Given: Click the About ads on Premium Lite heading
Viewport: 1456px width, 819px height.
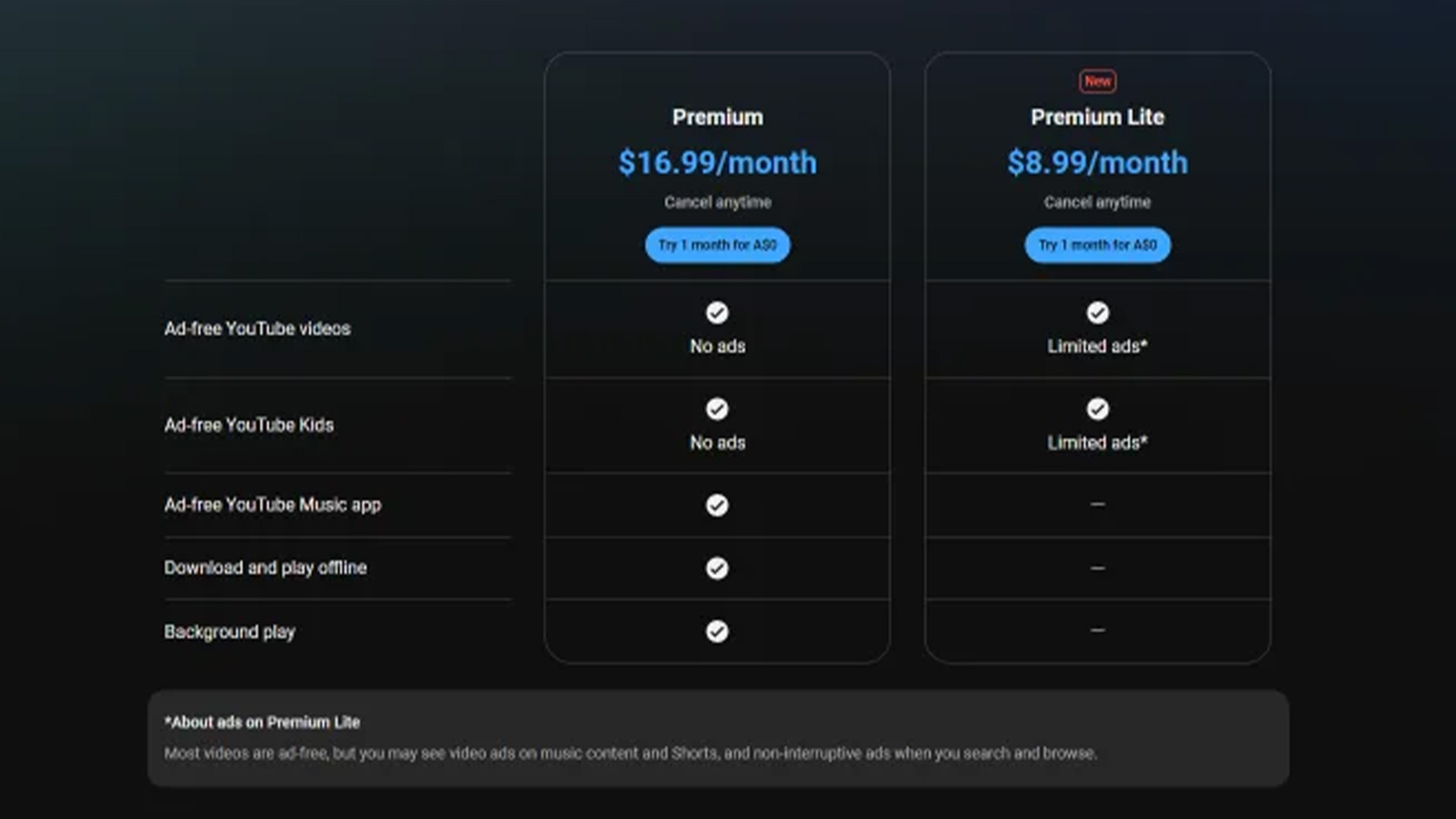Looking at the screenshot, I should point(262,722).
